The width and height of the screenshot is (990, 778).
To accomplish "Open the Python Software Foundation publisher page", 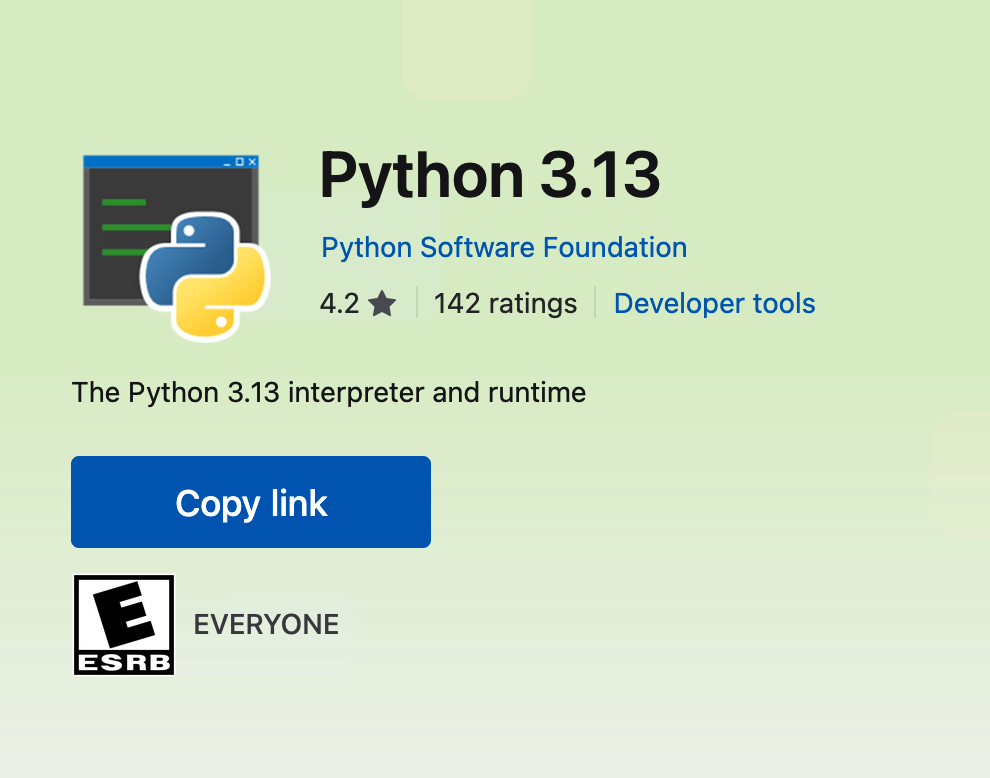I will click(x=503, y=247).
